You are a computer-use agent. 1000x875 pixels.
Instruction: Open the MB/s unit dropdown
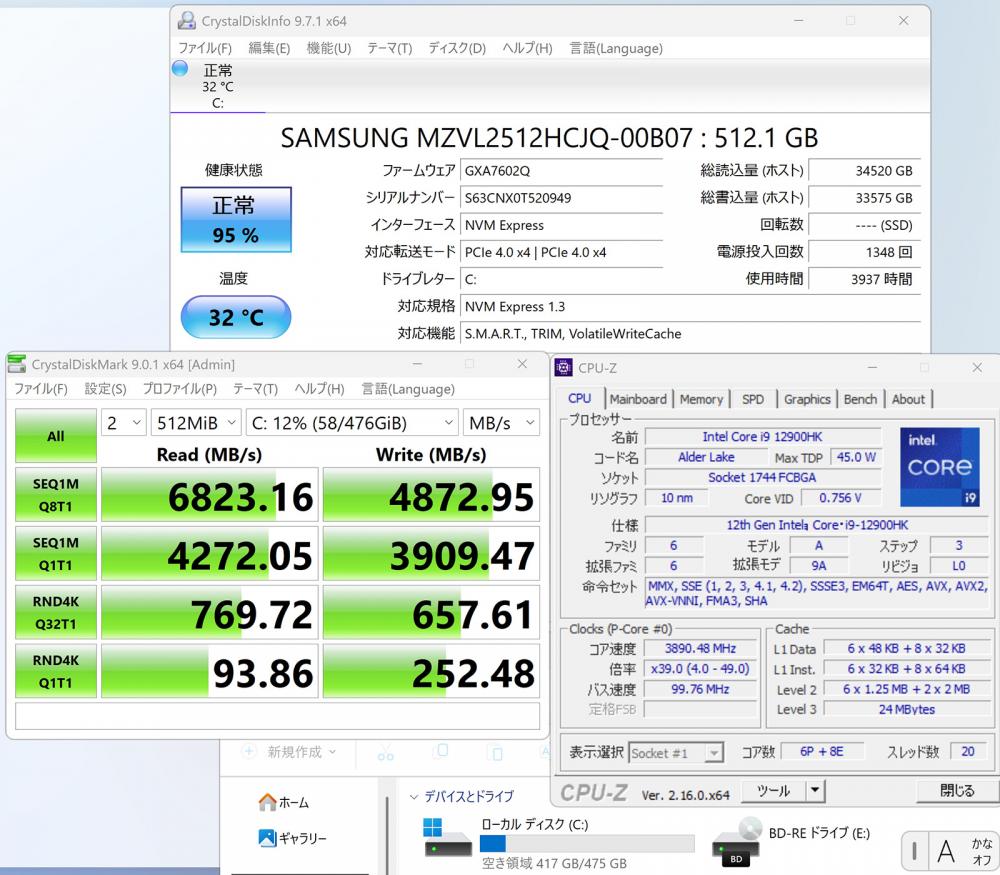coord(500,423)
